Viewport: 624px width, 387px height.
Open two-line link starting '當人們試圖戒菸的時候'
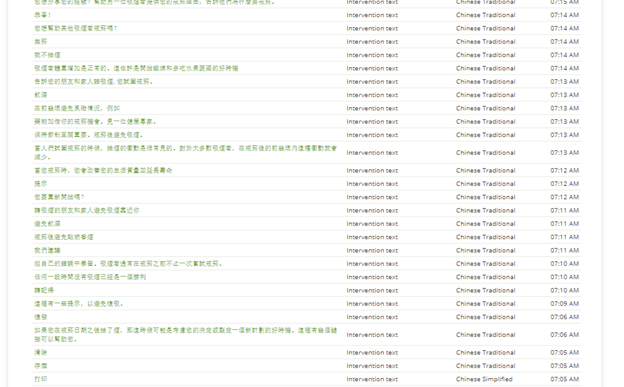(185, 152)
